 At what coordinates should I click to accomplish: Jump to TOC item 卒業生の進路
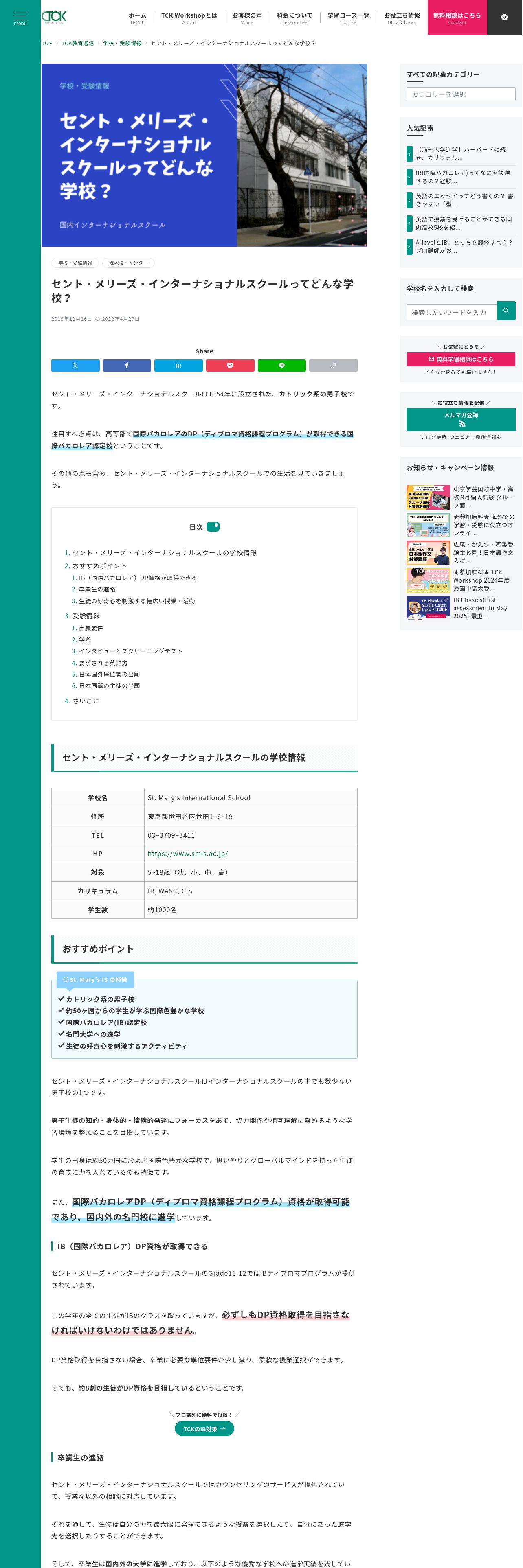[x=97, y=589]
